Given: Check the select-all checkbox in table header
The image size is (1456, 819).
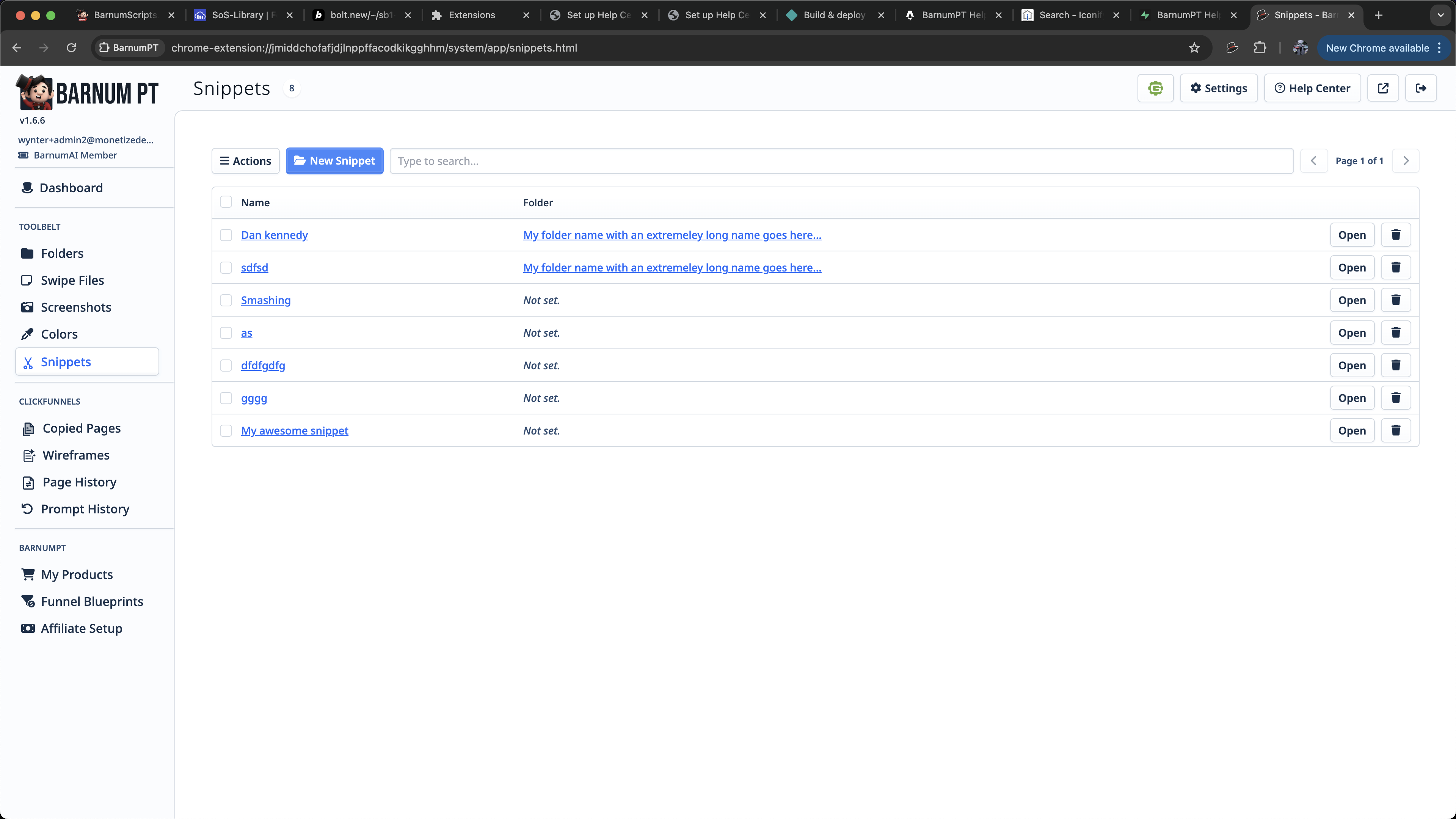Looking at the screenshot, I should (226, 202).
